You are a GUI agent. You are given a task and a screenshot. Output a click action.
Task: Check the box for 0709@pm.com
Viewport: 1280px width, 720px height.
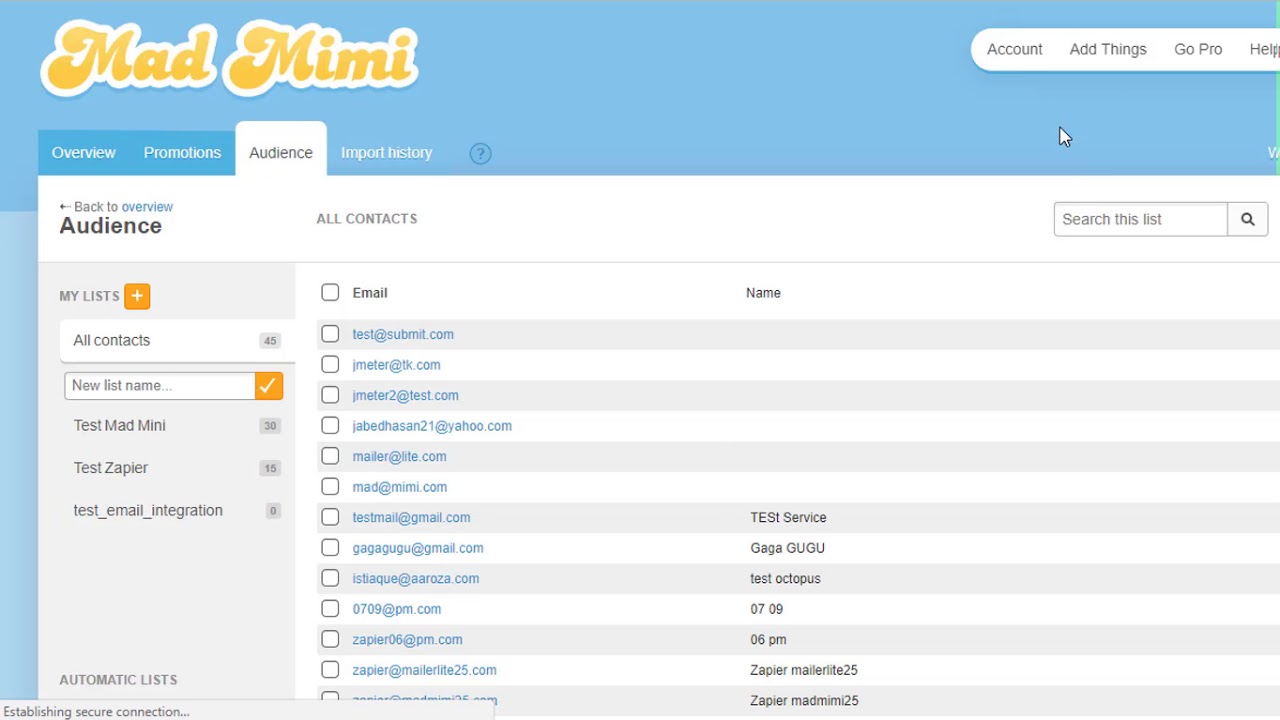[x=330, y=608]
